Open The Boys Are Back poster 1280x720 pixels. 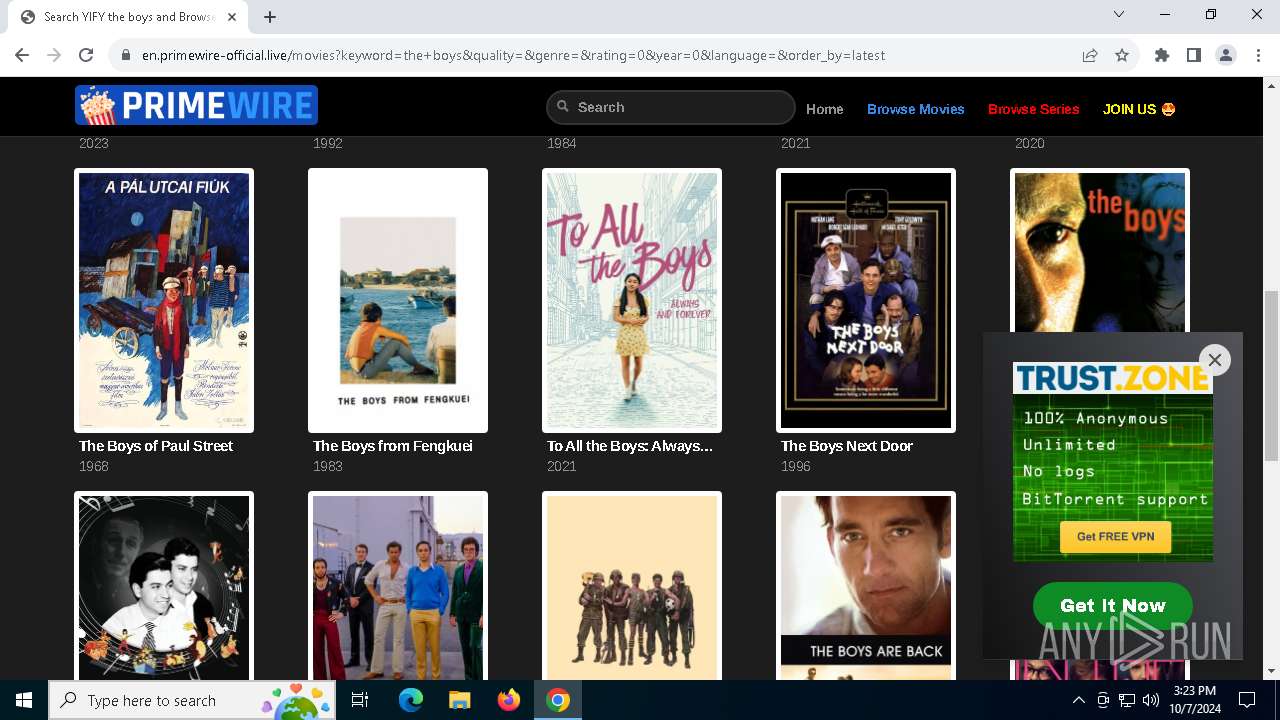pyautogui.click(x=866, y=586)
